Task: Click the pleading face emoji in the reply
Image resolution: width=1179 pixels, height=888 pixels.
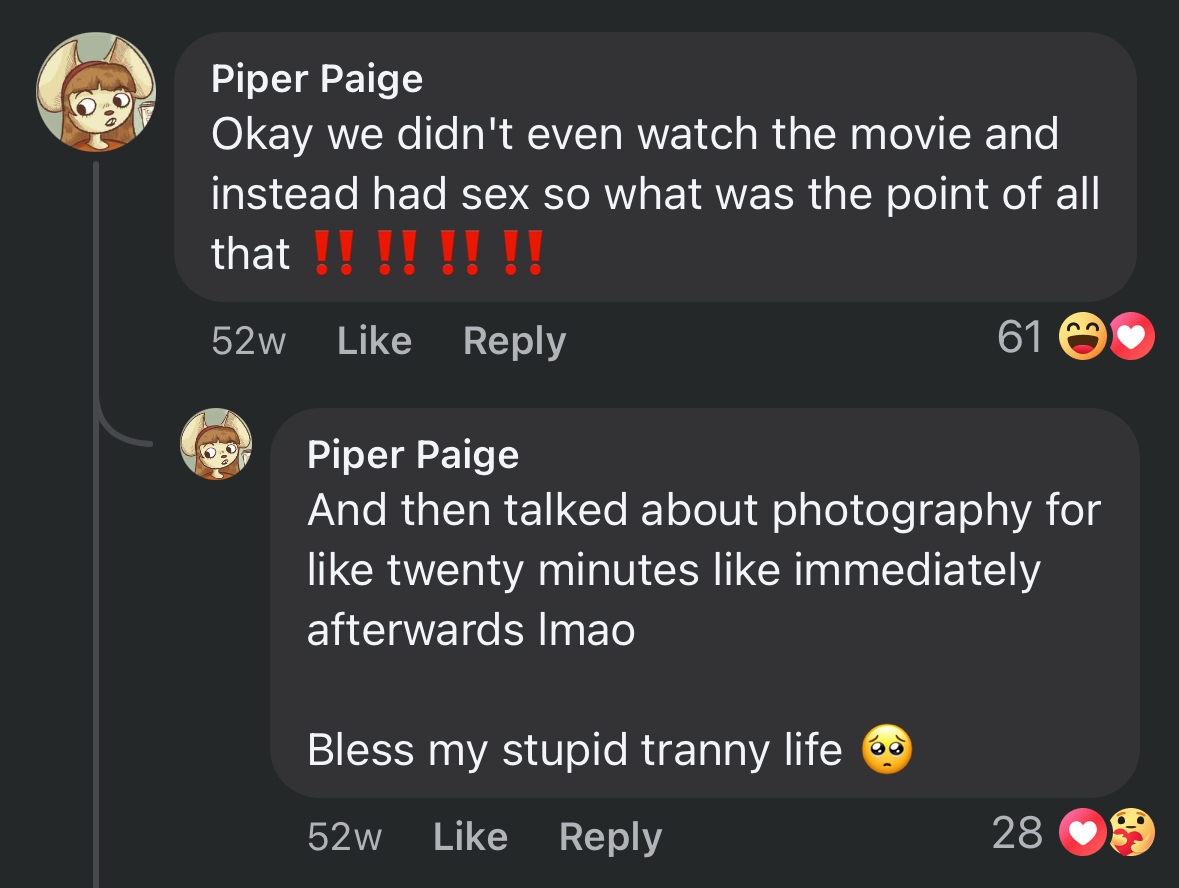Action: point(887,750)
